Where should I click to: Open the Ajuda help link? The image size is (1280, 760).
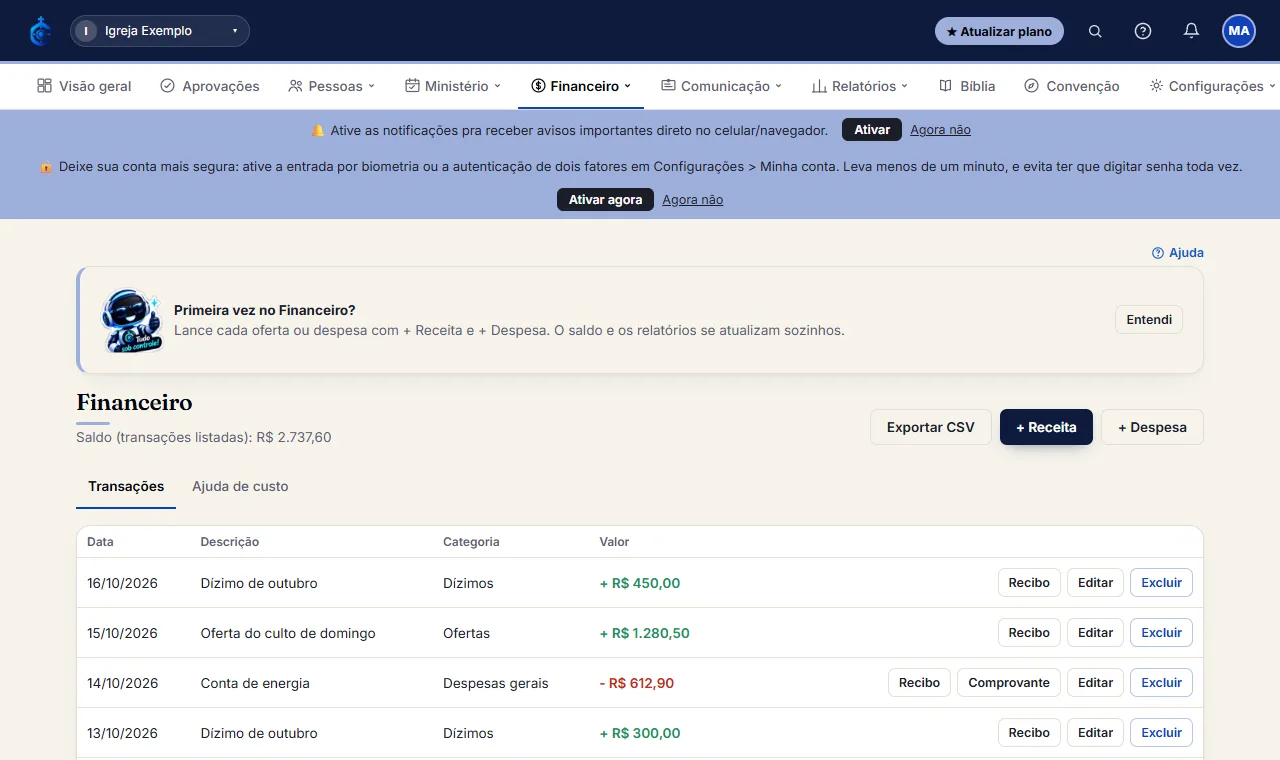click(1178, 253)
